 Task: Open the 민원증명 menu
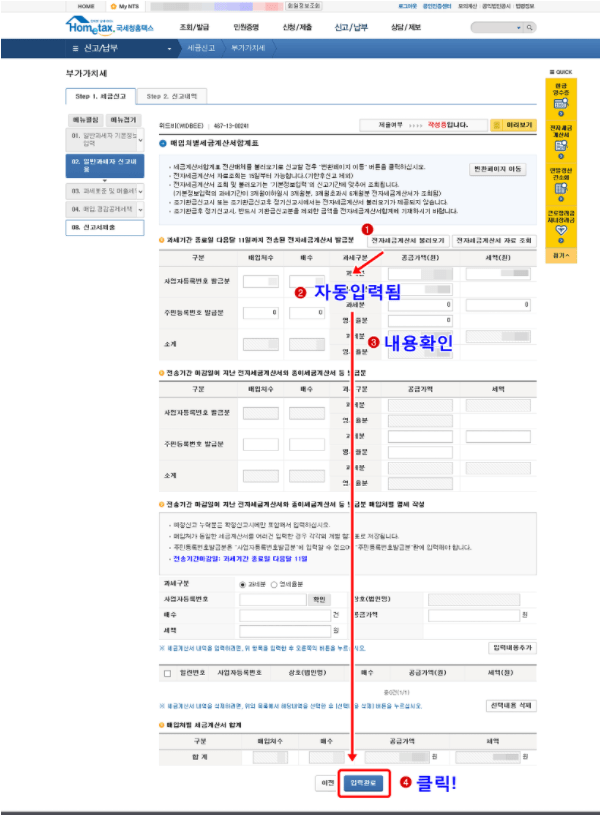[246, 27]
